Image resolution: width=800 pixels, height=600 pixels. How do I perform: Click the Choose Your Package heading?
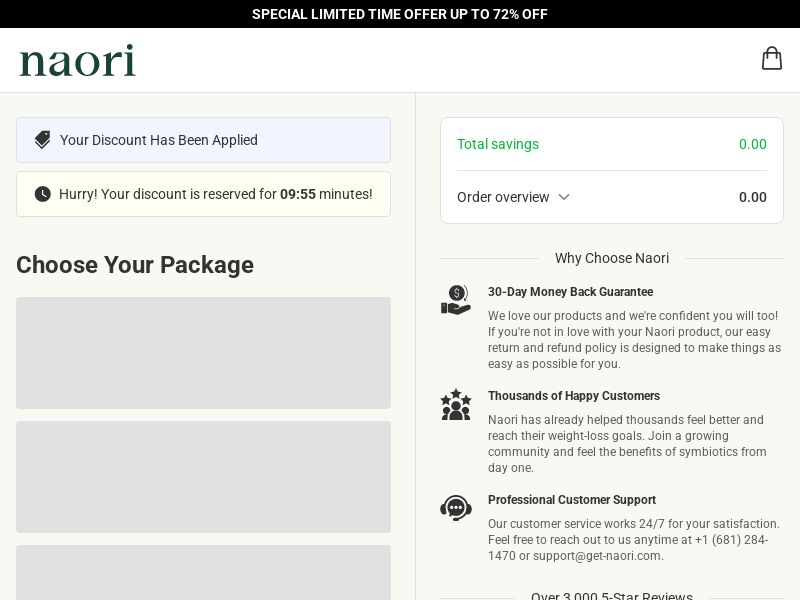tap(134, 265)
